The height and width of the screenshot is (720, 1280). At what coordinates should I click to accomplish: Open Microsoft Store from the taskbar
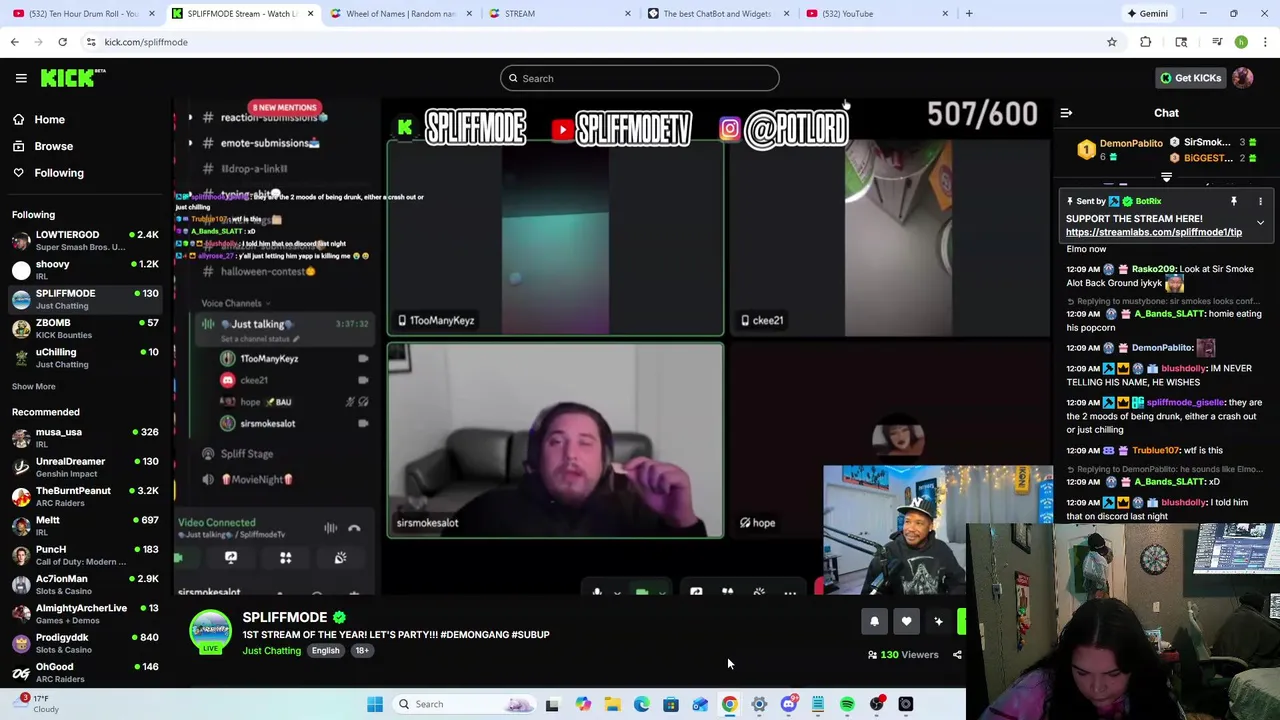[671, 704]
